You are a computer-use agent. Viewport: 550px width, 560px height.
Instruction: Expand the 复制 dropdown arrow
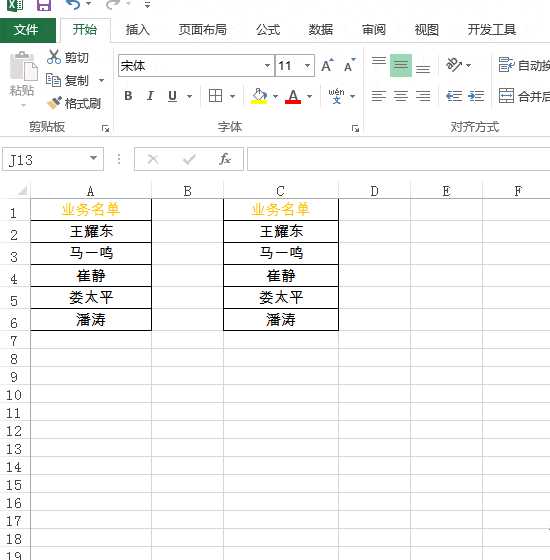(x=101, y=81)
